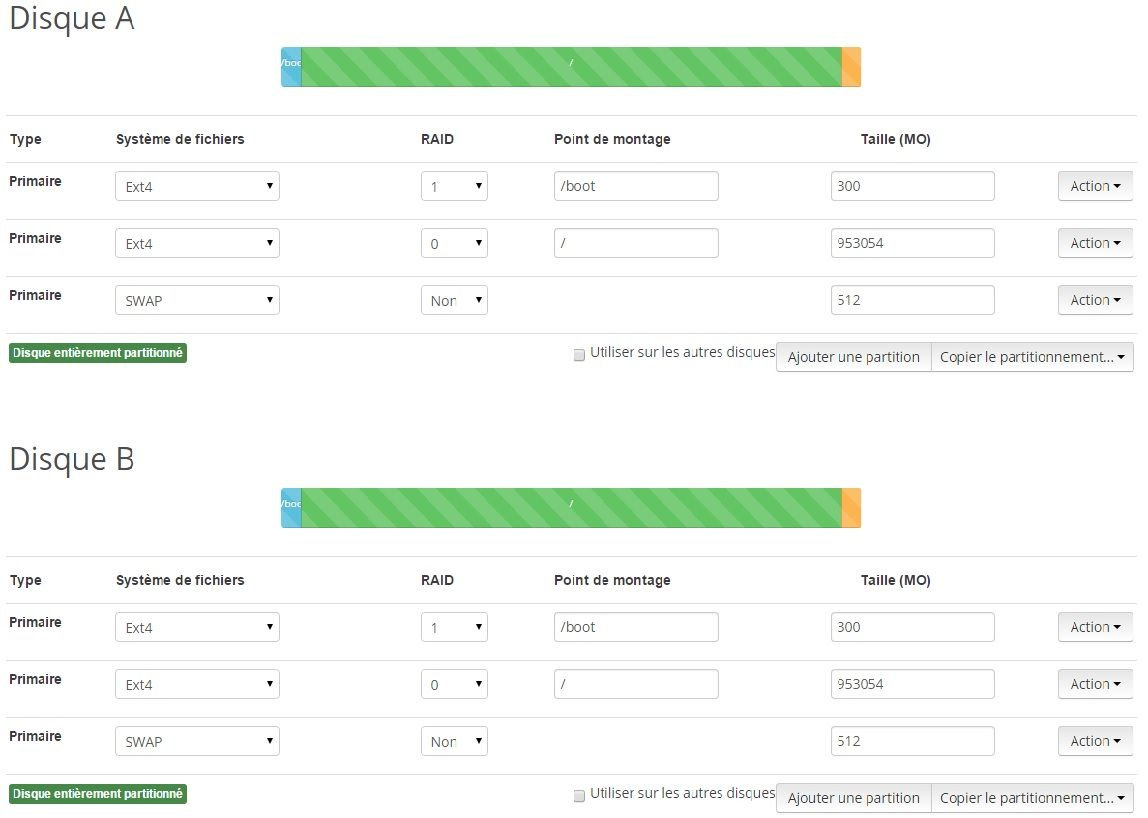Open Action menu for Disque B SWAP partition
This screenshot has width=1148, height=818.
(x=1095, y=741)
